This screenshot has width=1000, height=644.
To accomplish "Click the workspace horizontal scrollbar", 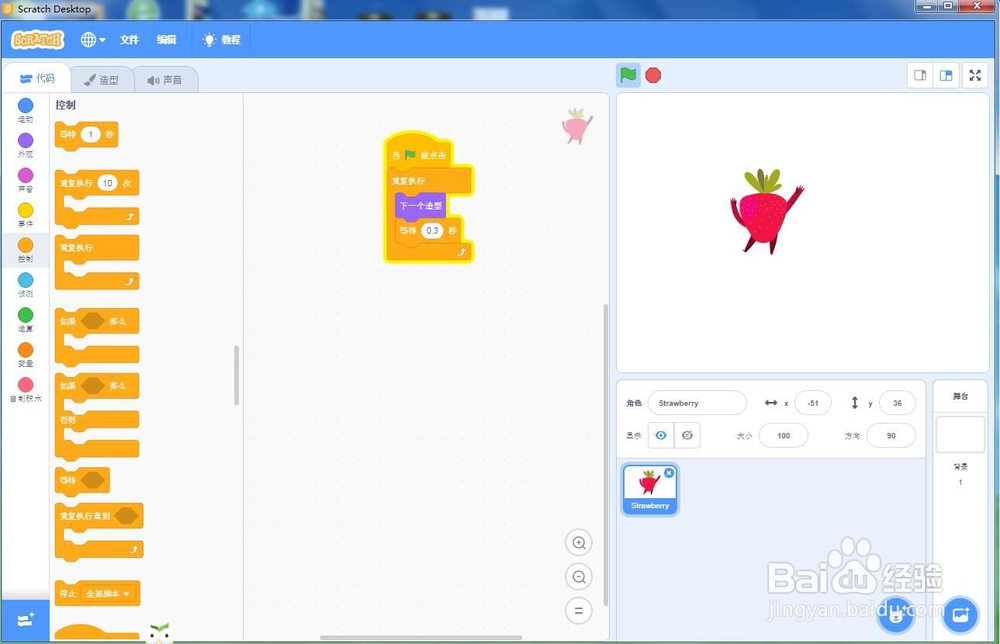I will (421, 637).
